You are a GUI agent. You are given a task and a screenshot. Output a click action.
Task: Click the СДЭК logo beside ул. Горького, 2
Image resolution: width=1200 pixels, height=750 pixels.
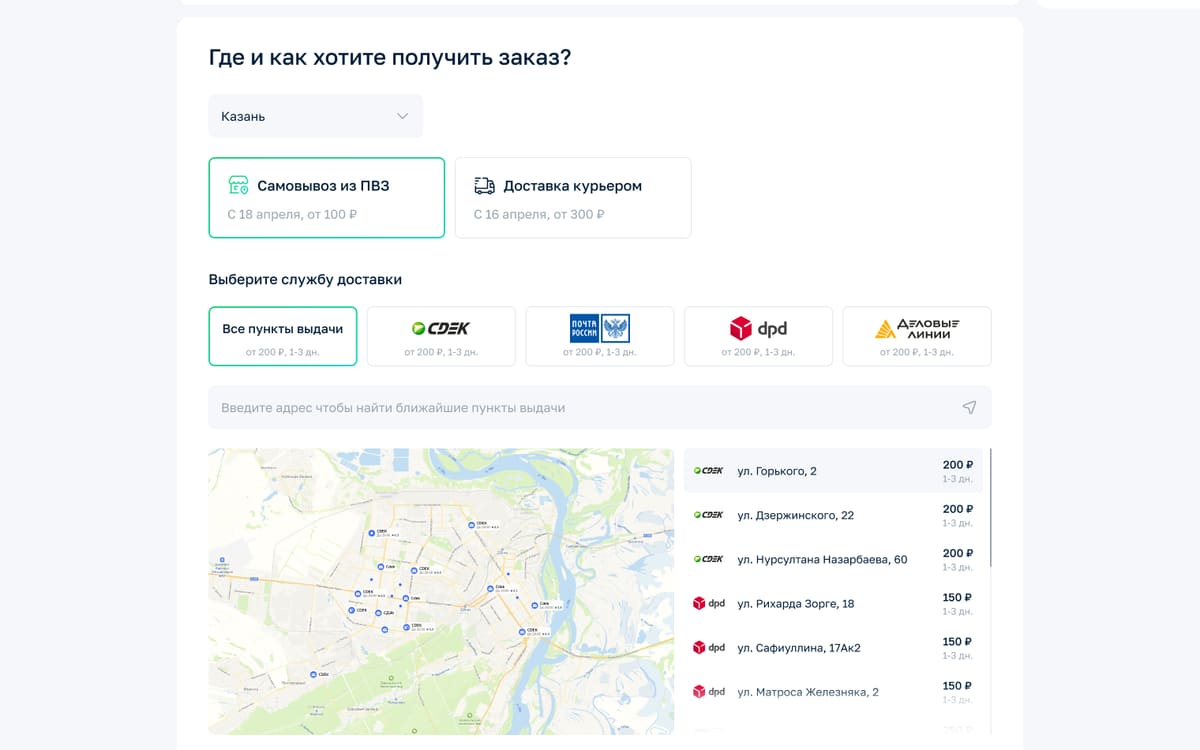point(709,471)
